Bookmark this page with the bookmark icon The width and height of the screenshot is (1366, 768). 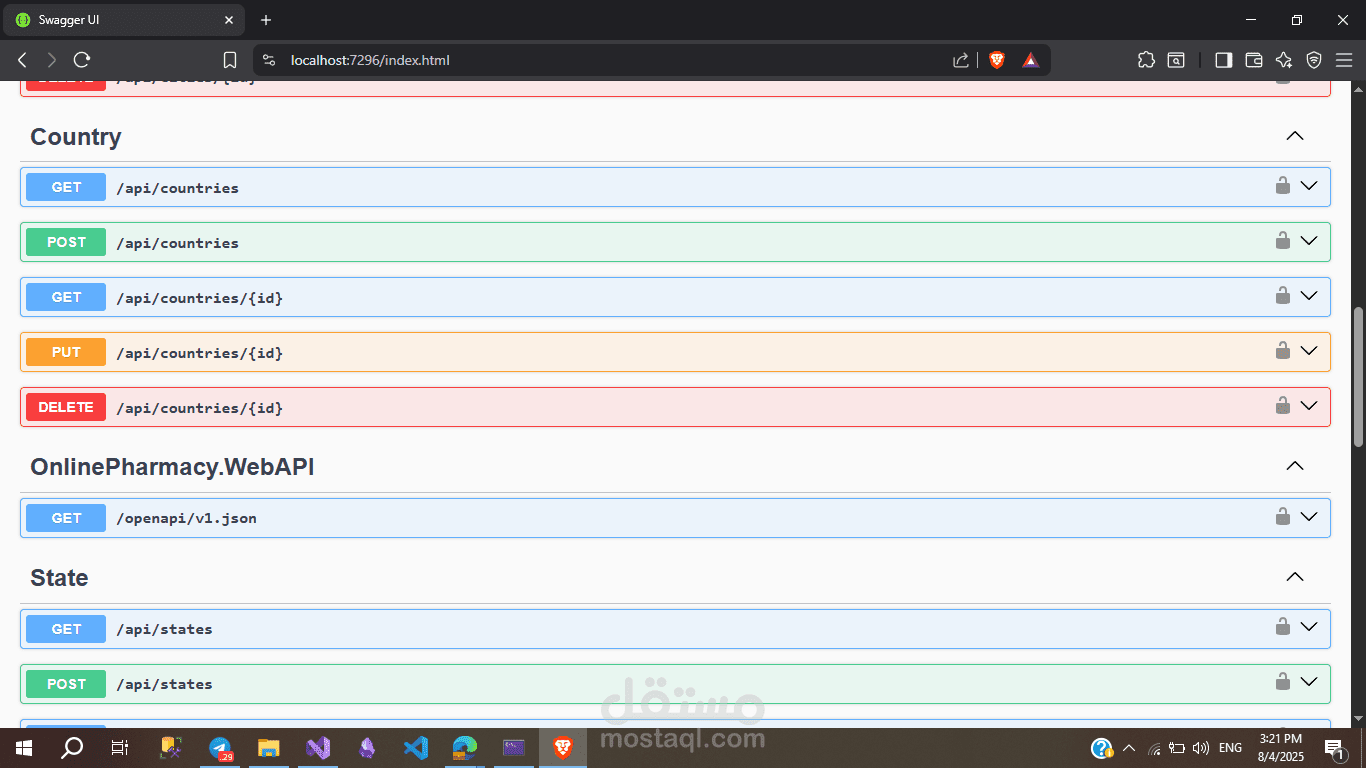(x=230, y=60)
